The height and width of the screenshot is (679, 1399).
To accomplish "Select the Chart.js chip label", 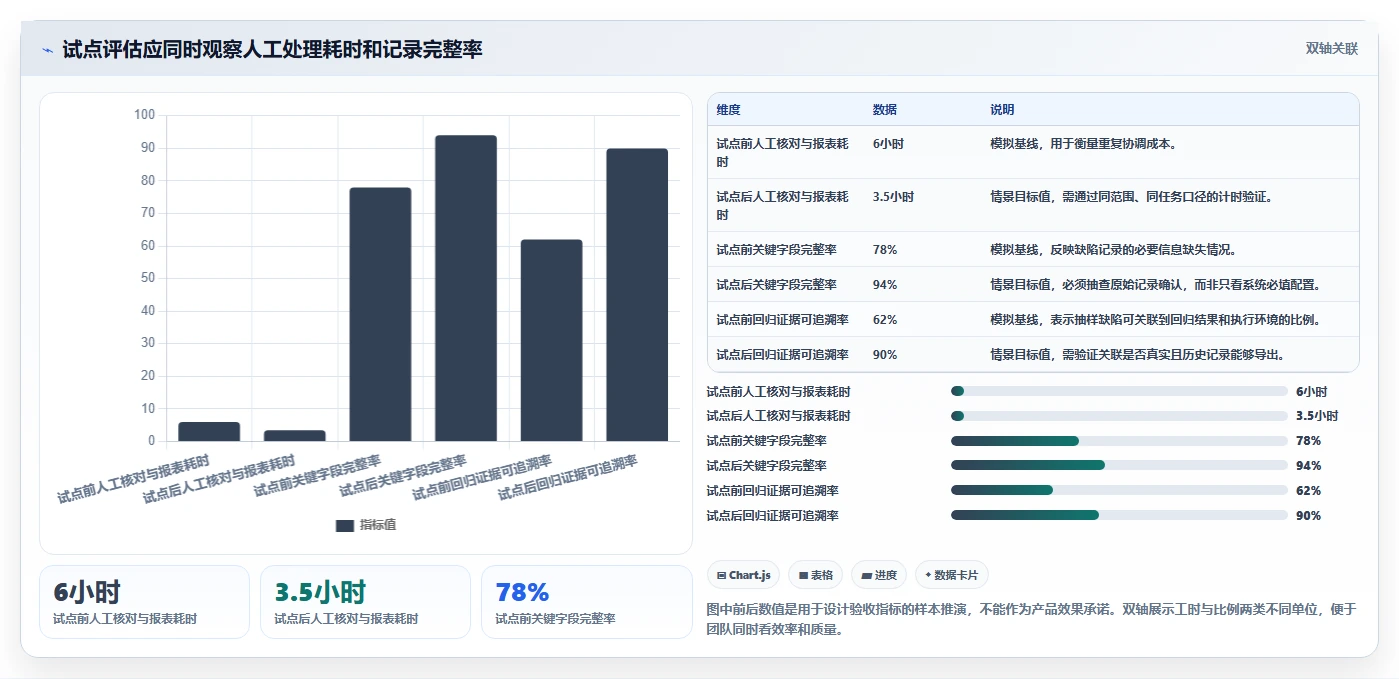I will coord(750,575).
